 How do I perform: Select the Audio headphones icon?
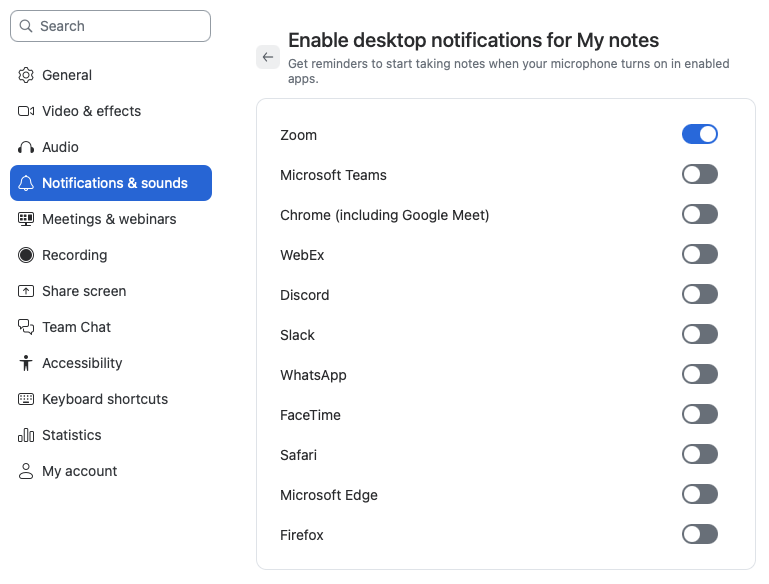click(26, 147)
